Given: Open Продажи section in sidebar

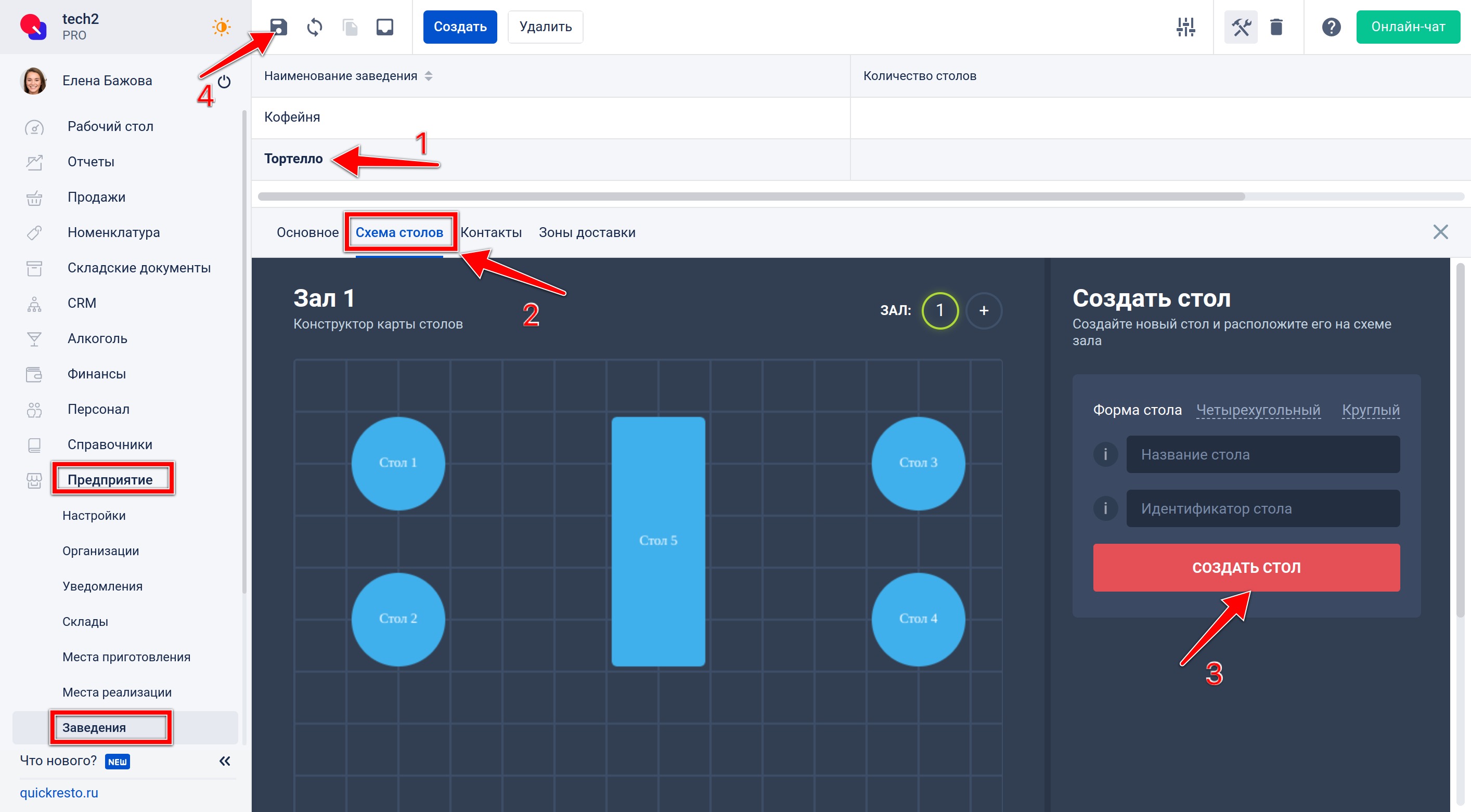Looking at the screenshot, I should tap(97, 197).
